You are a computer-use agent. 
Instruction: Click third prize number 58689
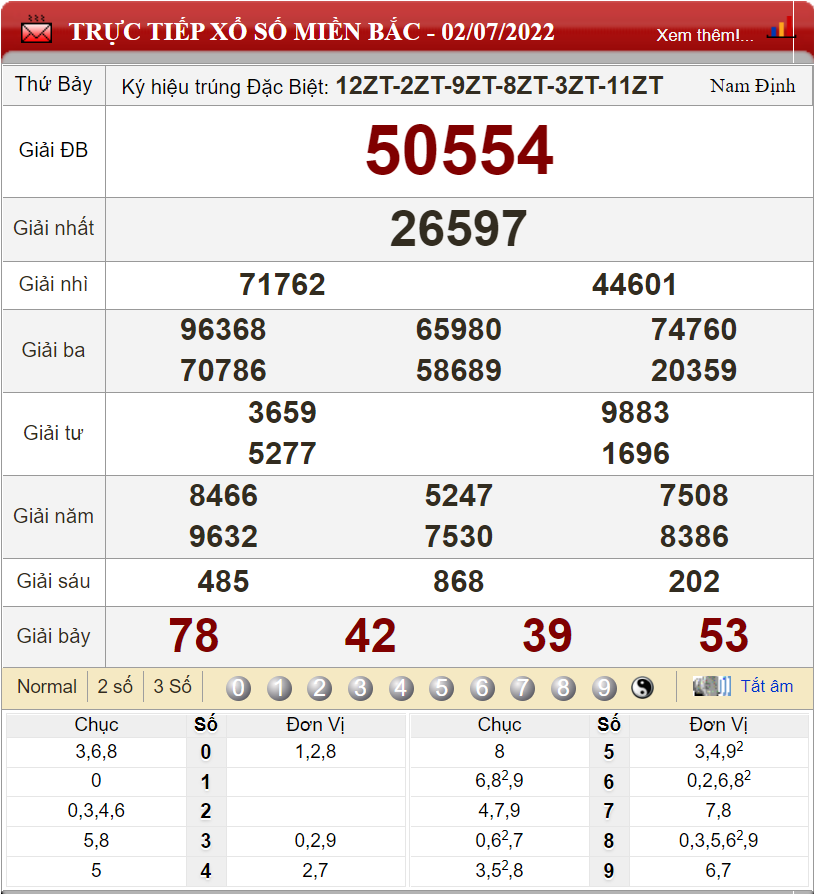[x=459, y=371]
